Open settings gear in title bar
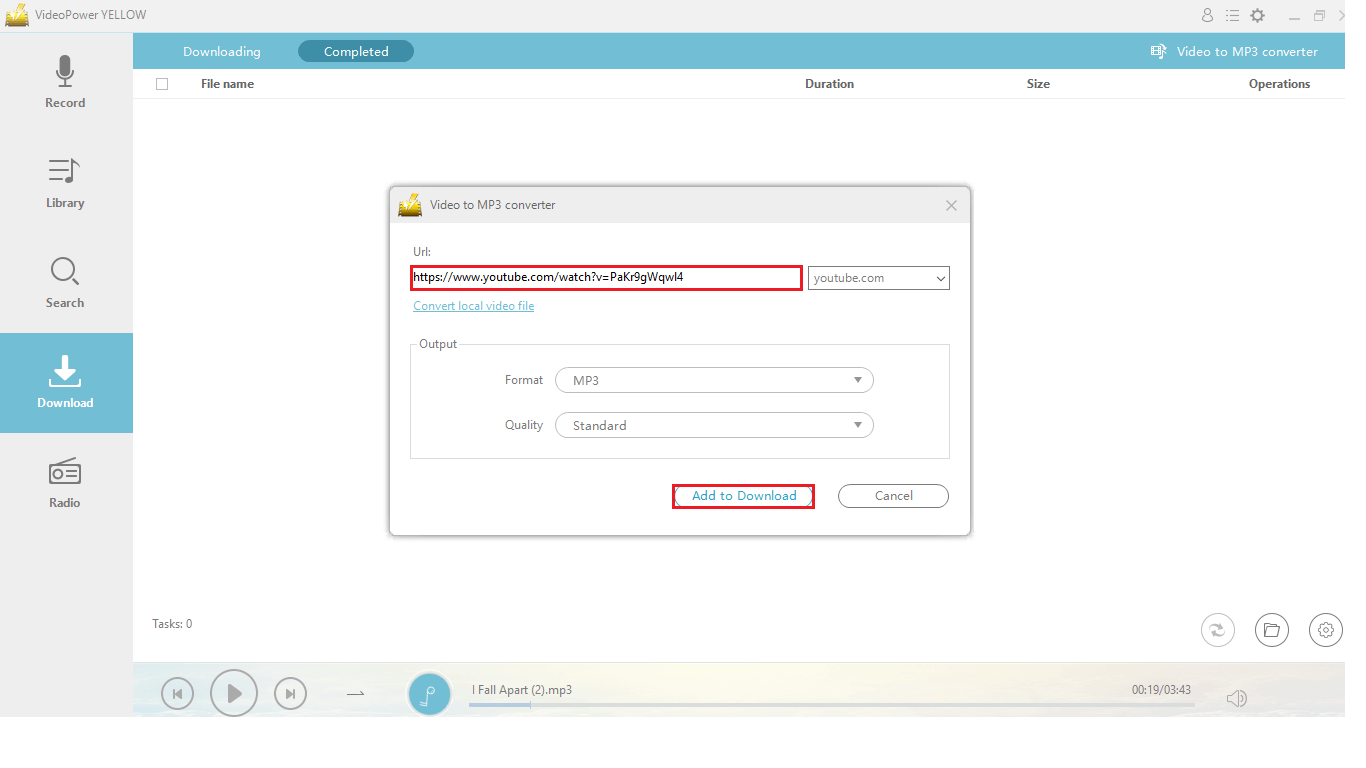This screenshot has height=768, width=1366. [1258, 15]
